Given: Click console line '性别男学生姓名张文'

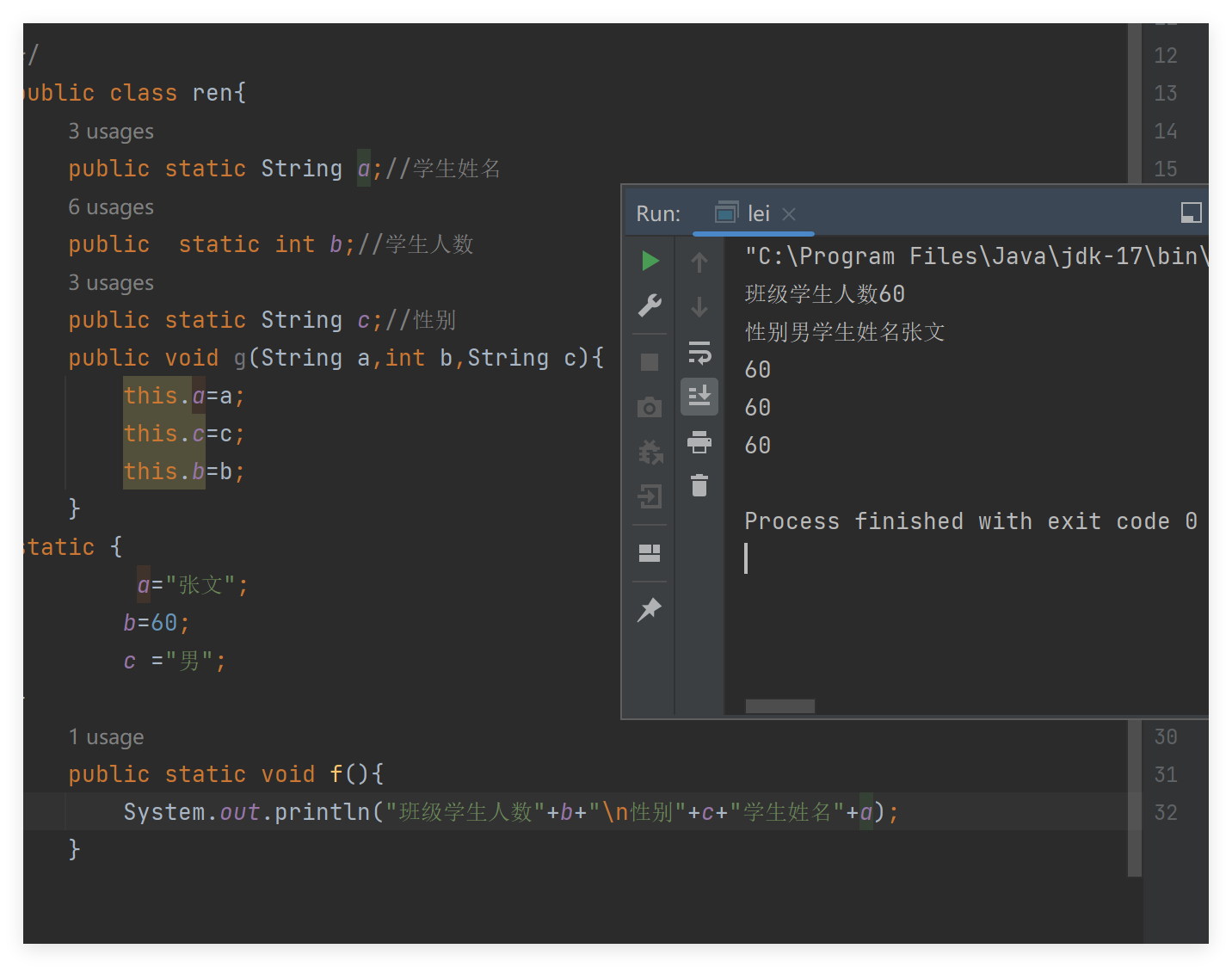Looking at the screenshot, I should pos(845,332).
